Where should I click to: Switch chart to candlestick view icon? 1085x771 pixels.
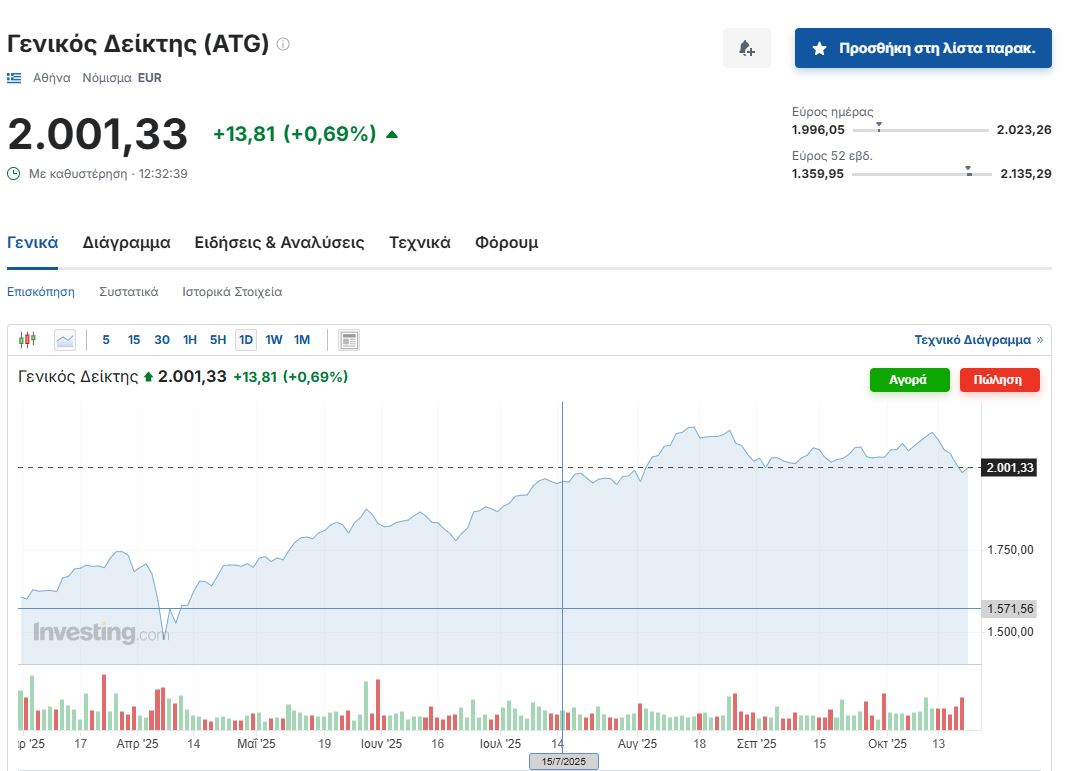click(x=27, y=340)
